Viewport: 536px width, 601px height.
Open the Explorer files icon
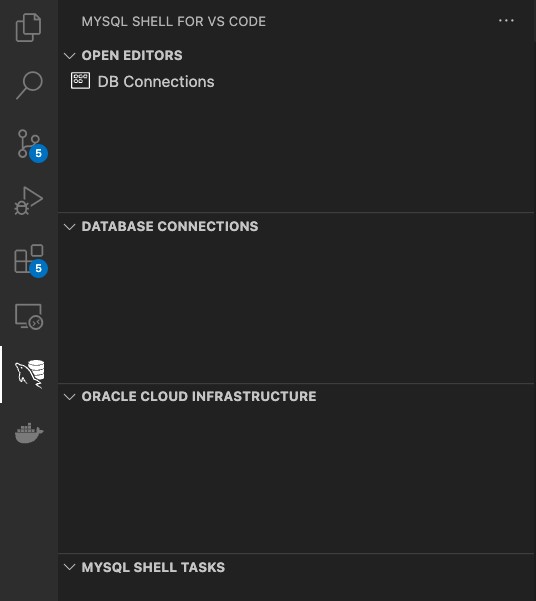pos(28,28)
